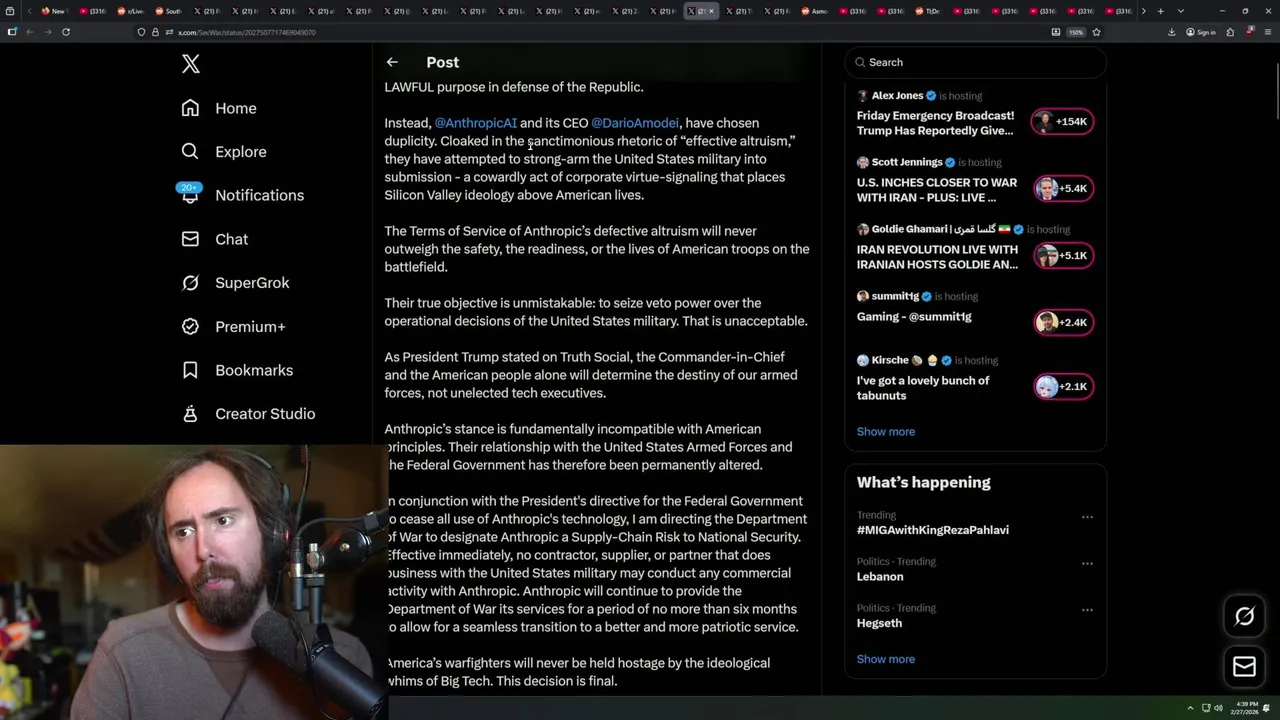The width and height of the screenshot is (1280, 720).
Task: Click Show more under live spaces
Action: click(x=886, y=432)
